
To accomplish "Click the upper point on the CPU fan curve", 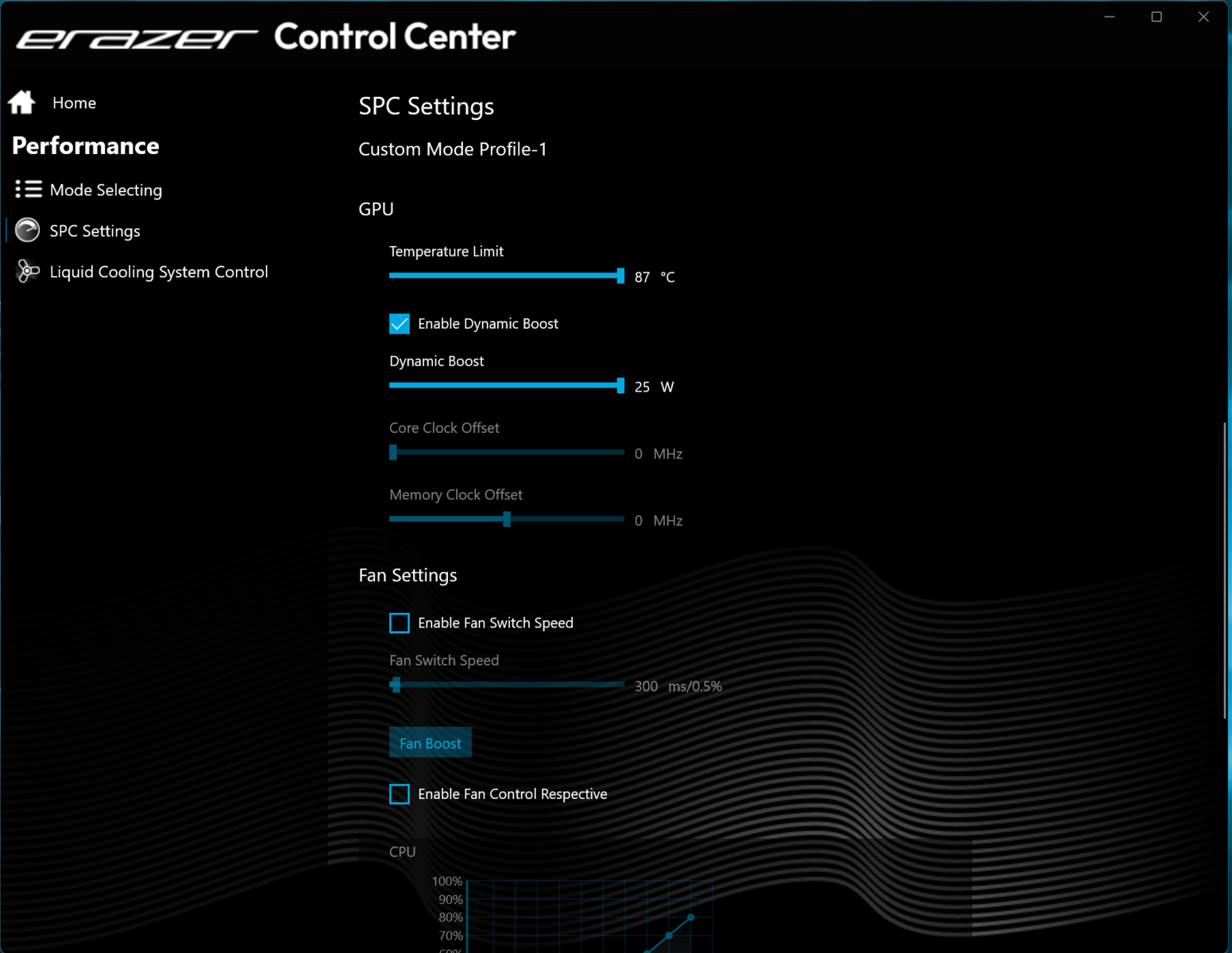I will coord(691,917).
